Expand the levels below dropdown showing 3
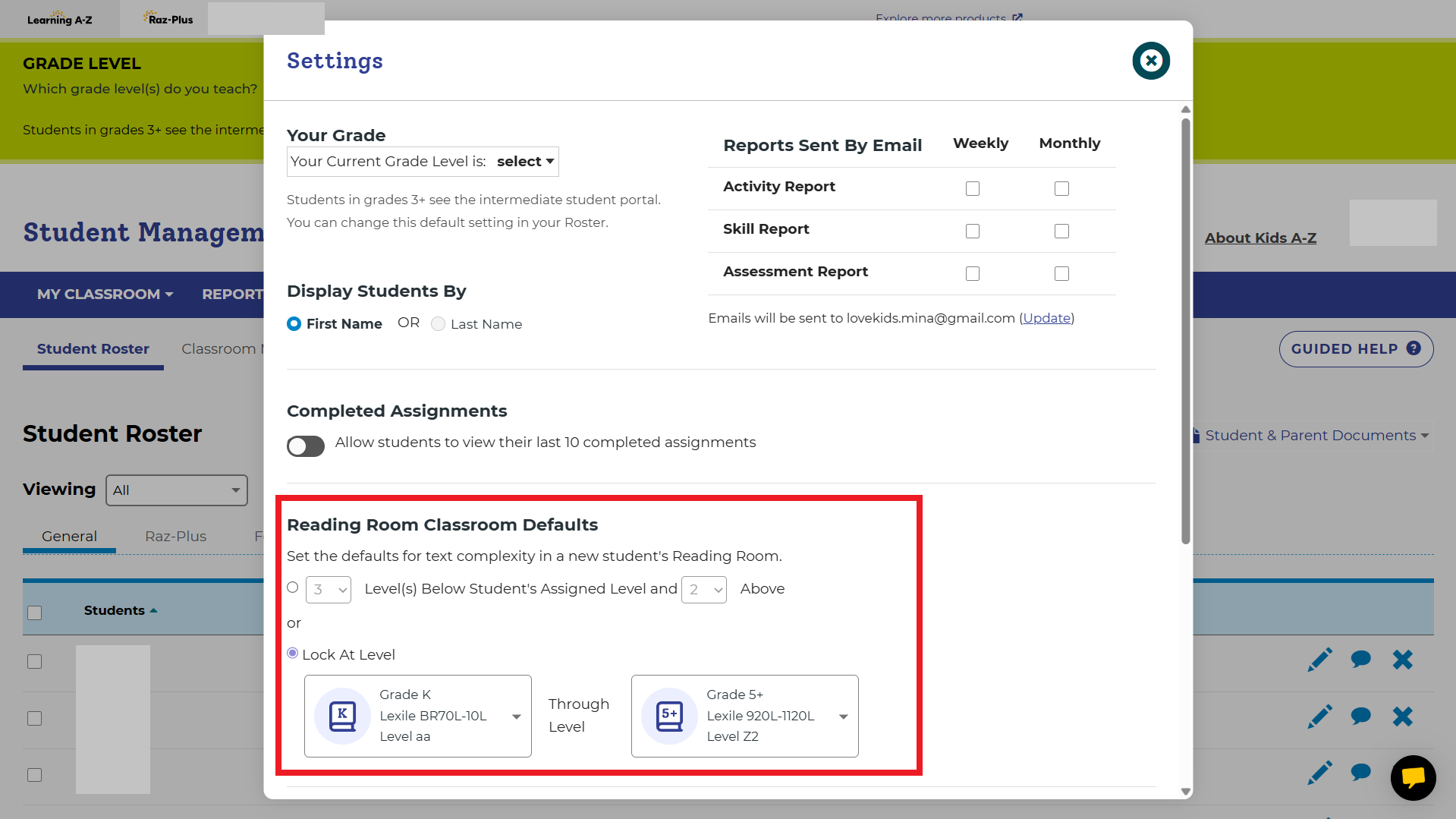The image size is (1456, 819). (328, 590)
